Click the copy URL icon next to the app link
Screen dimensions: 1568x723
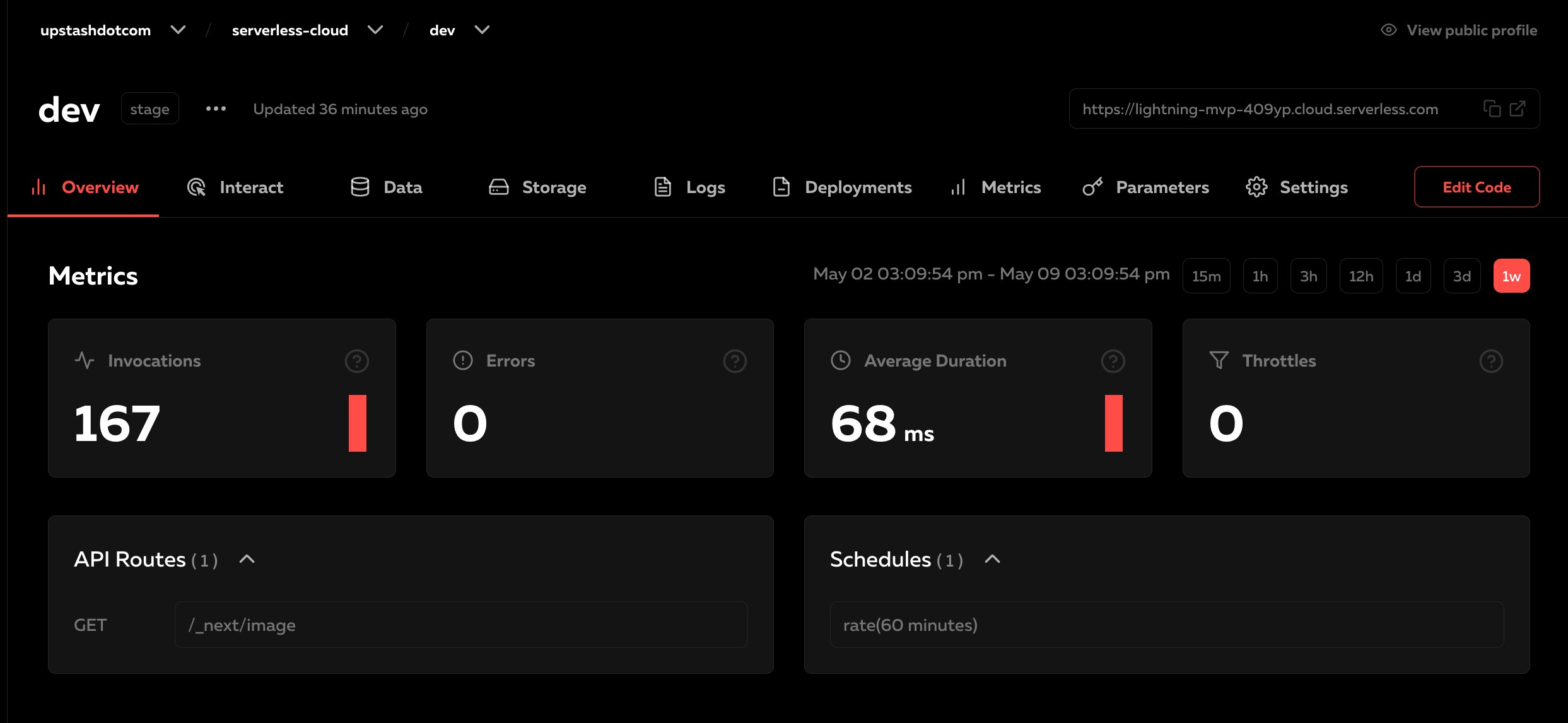(x=1492, y=109)
